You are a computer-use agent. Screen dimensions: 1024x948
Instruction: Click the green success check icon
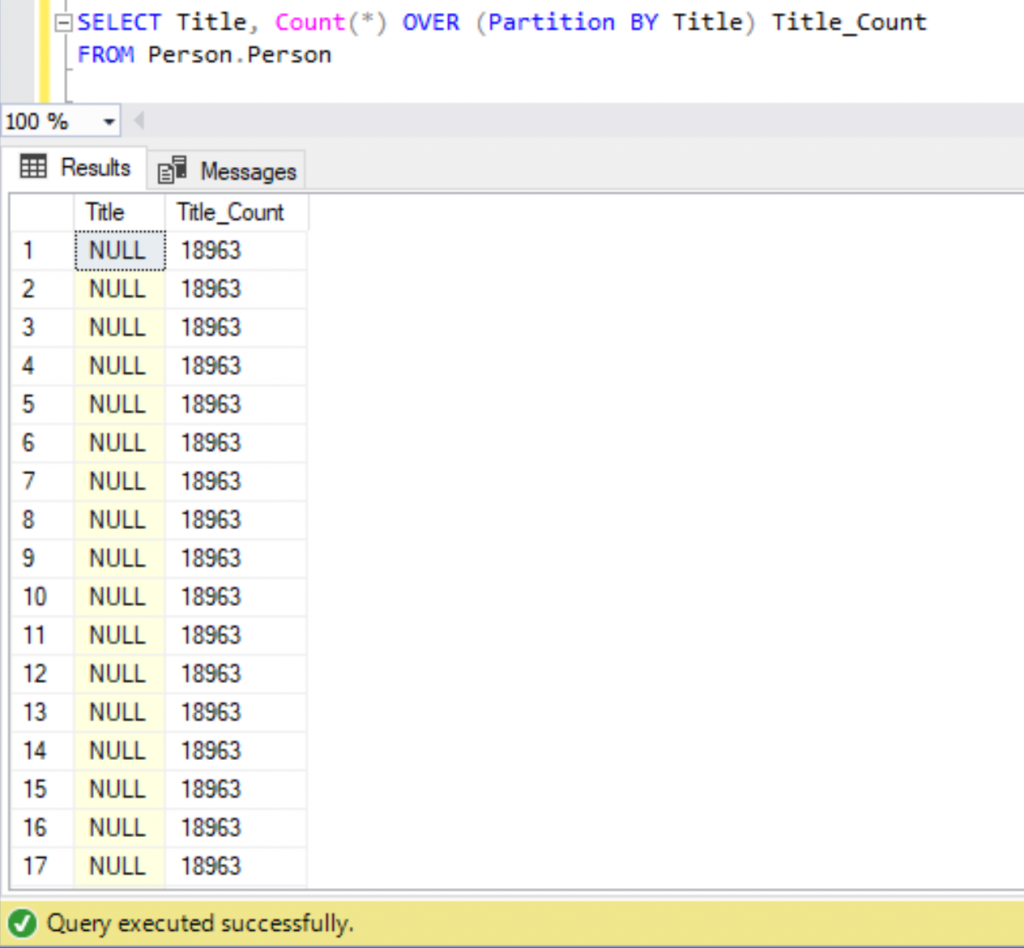(x=23, y=923)
